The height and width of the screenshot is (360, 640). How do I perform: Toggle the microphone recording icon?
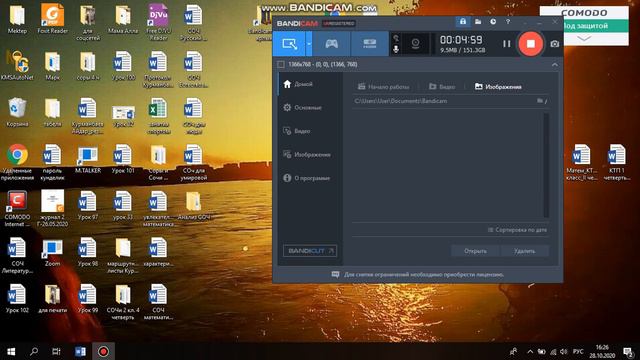(x=396, y=49)
